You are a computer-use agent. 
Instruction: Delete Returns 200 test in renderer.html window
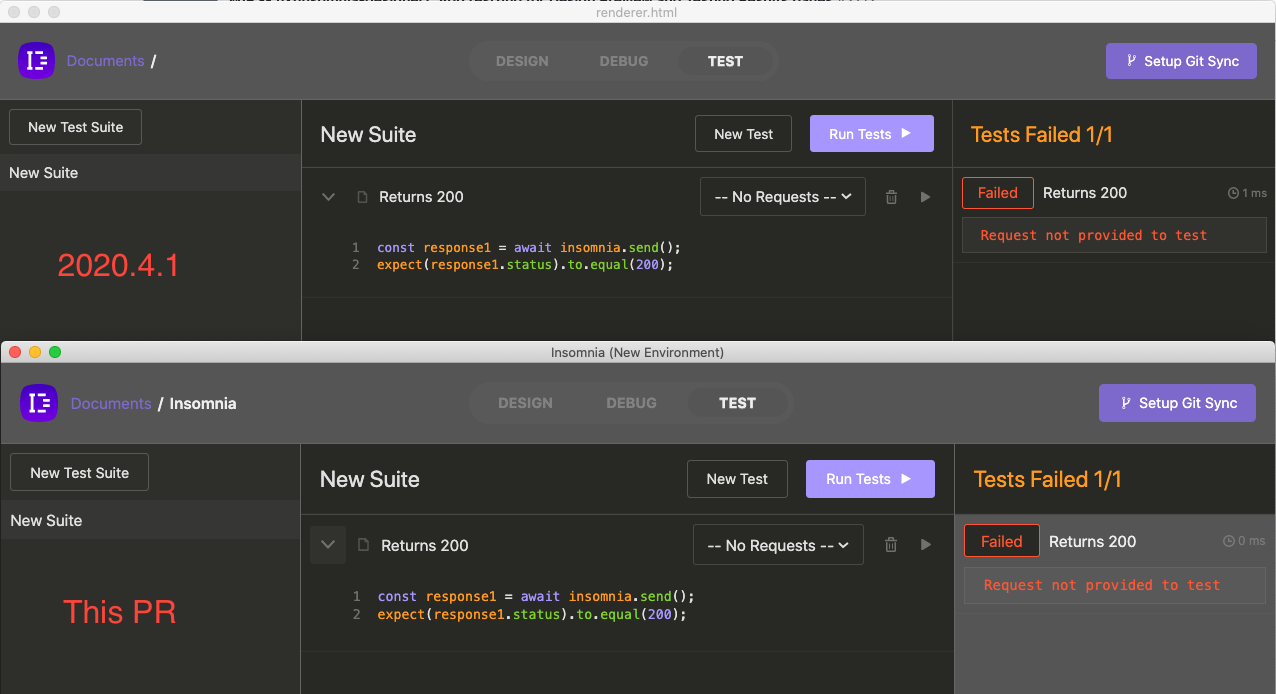click(x=891, y=197)
